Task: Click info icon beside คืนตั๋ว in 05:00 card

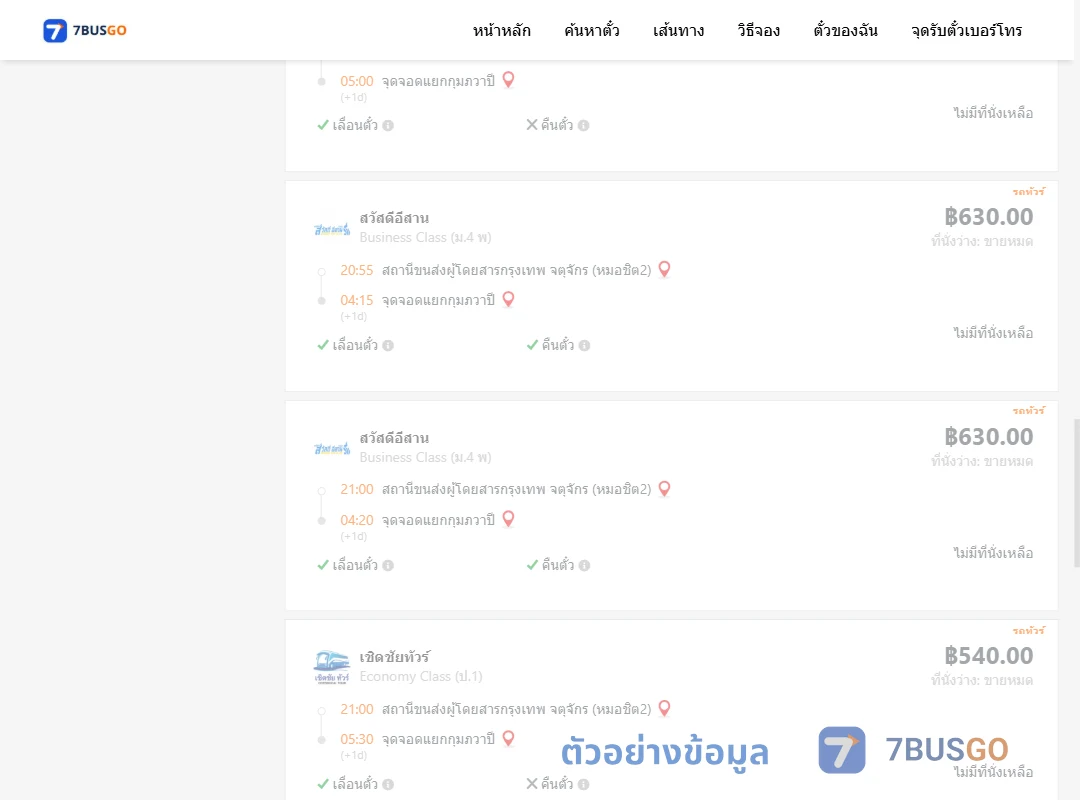Action: point(583,125)
